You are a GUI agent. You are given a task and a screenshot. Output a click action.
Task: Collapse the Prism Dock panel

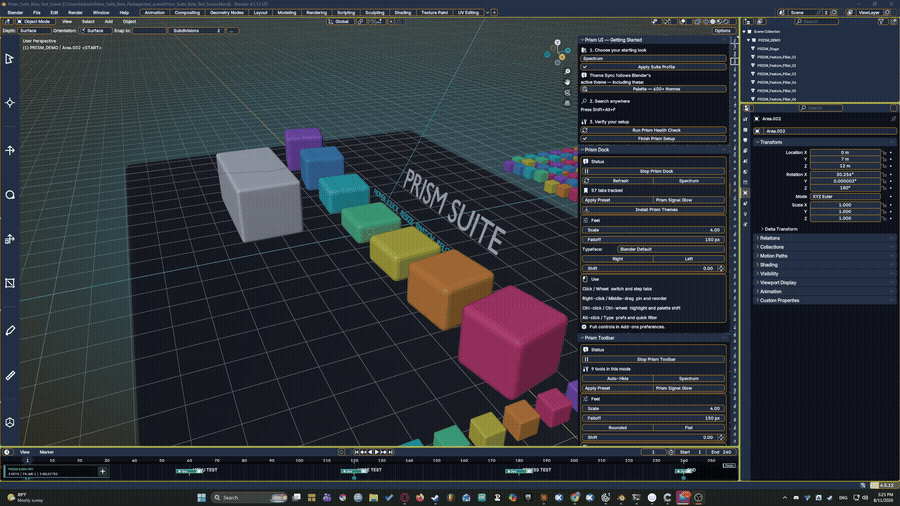coord(582,150)
